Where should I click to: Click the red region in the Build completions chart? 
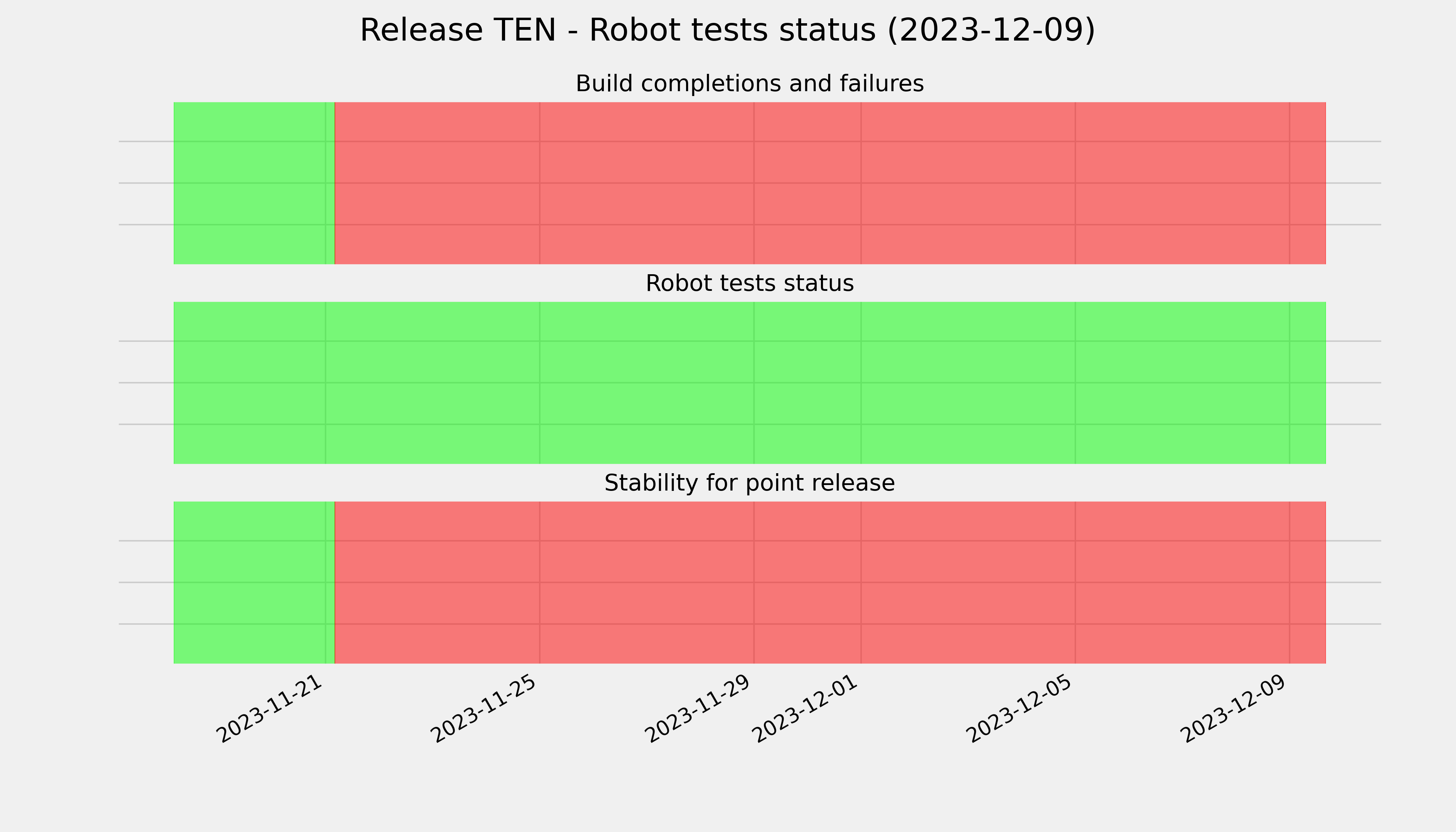point(830,183)
